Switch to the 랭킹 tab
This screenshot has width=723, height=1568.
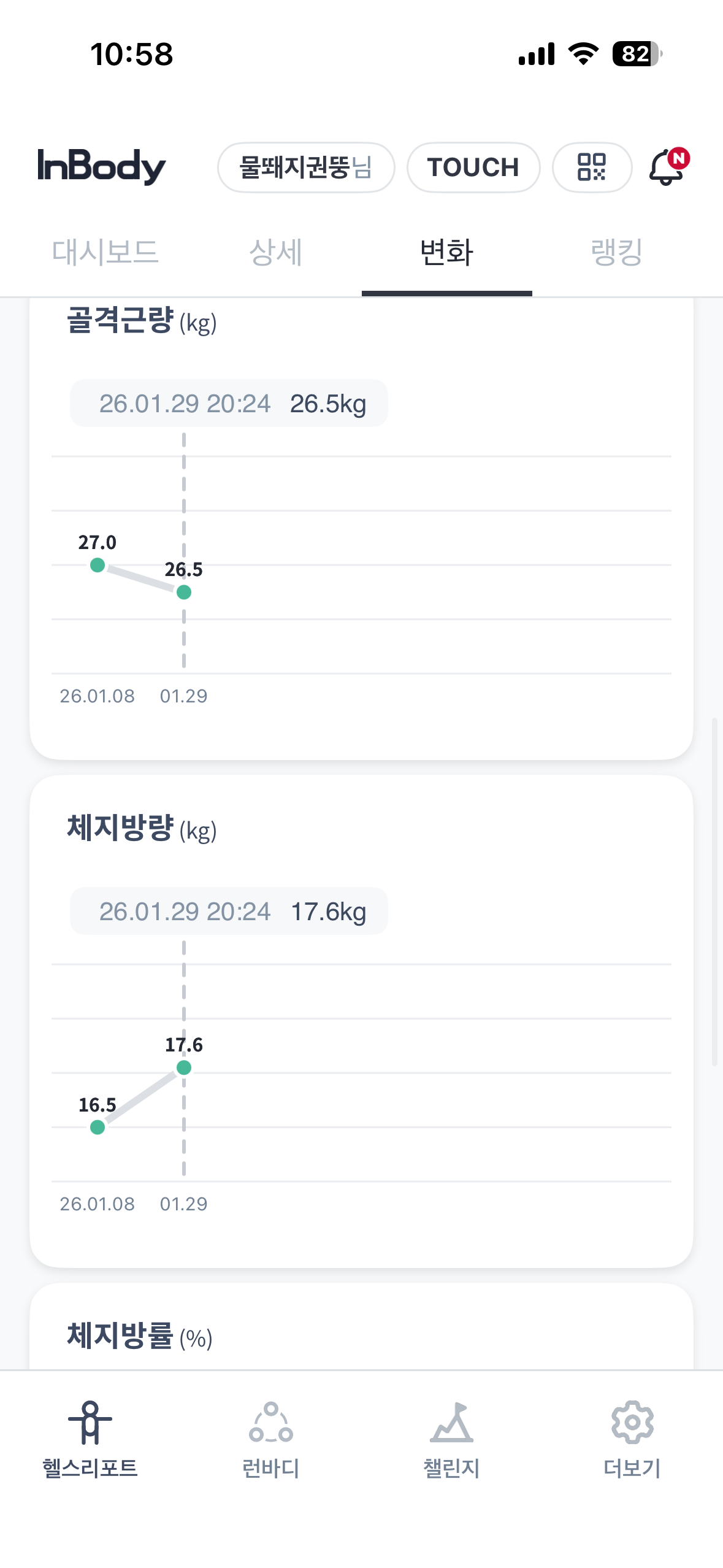click(x=616, y=252)
